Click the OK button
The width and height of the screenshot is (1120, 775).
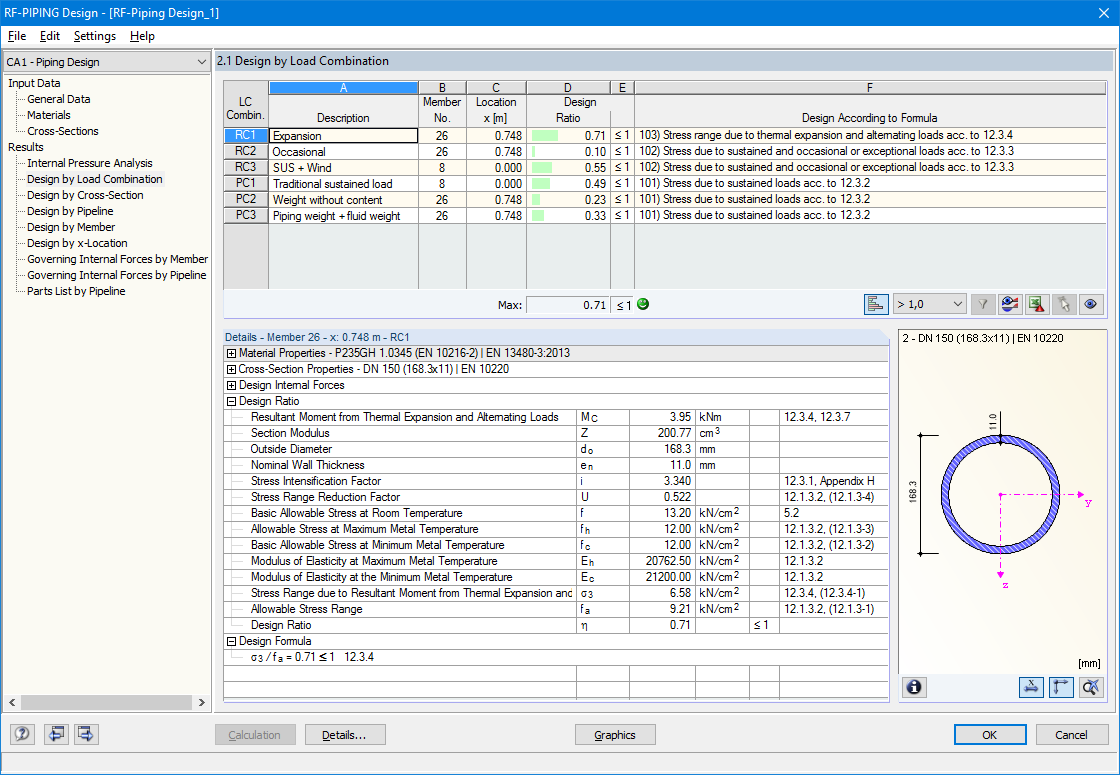pyautogui.click(x=989, y=735)
